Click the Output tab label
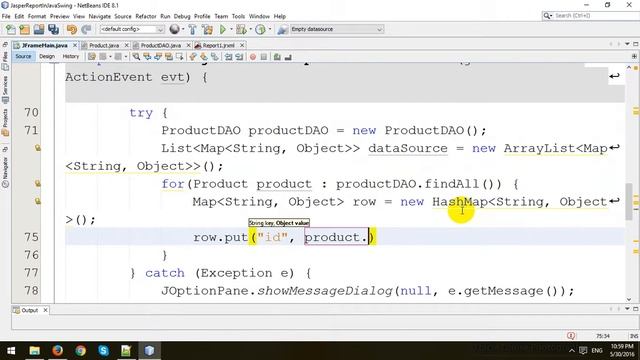640x360 pixels. pyautogui.click(x=29, y=310)
